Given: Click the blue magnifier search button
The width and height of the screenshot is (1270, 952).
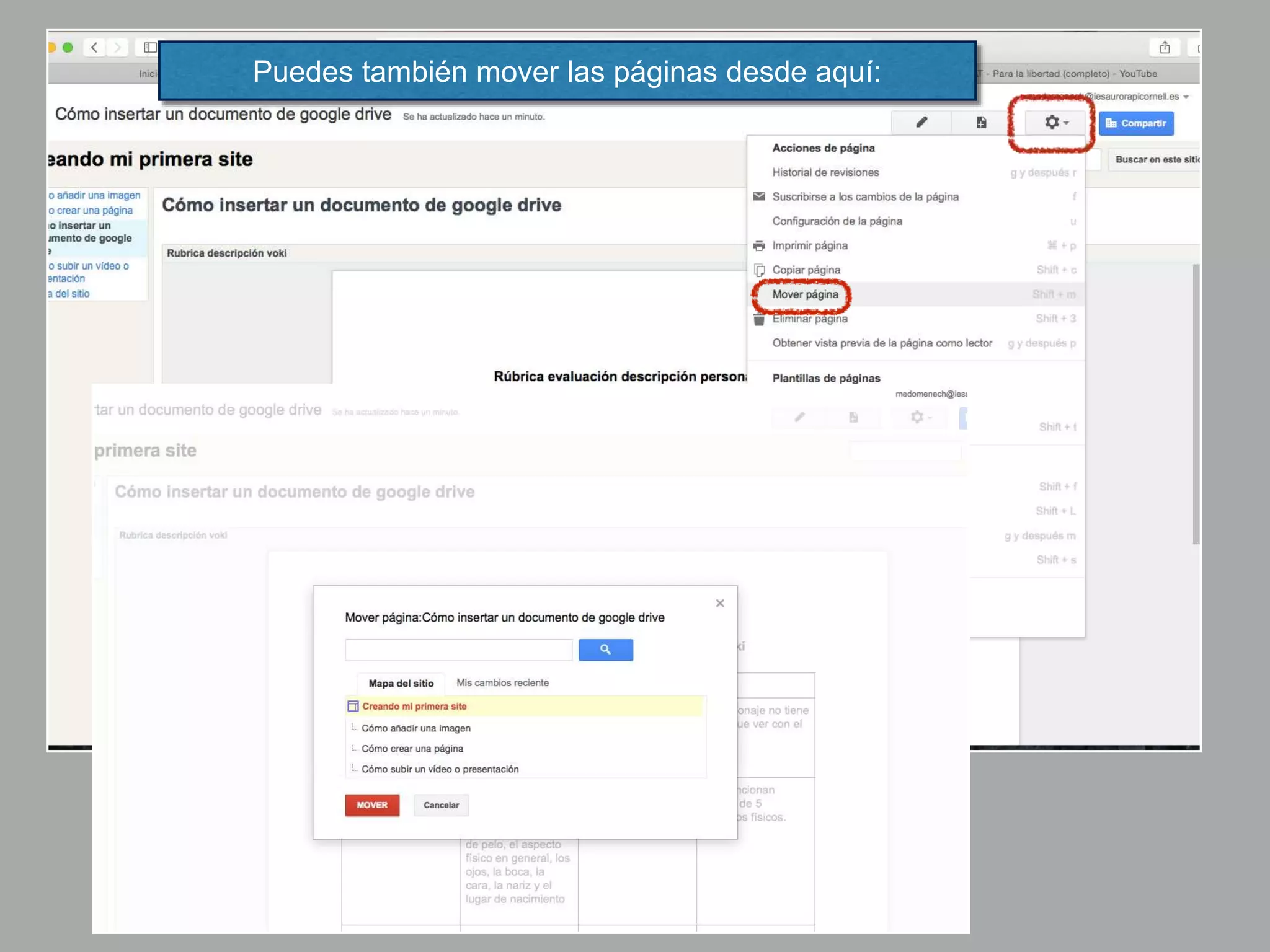Looking at the screenshot, I should pos(606,650).
